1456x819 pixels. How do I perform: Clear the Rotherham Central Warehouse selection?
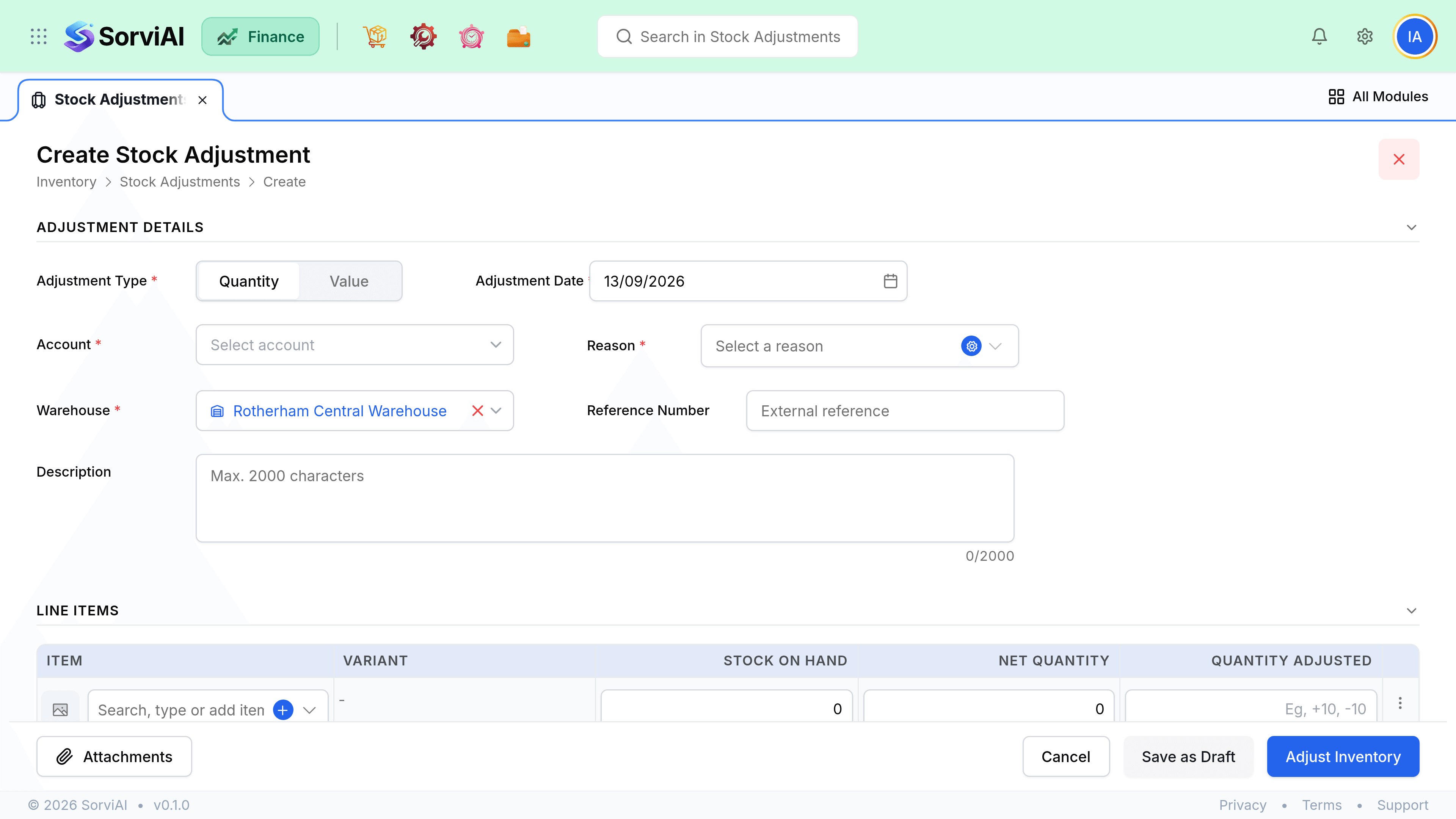point(478,411)
